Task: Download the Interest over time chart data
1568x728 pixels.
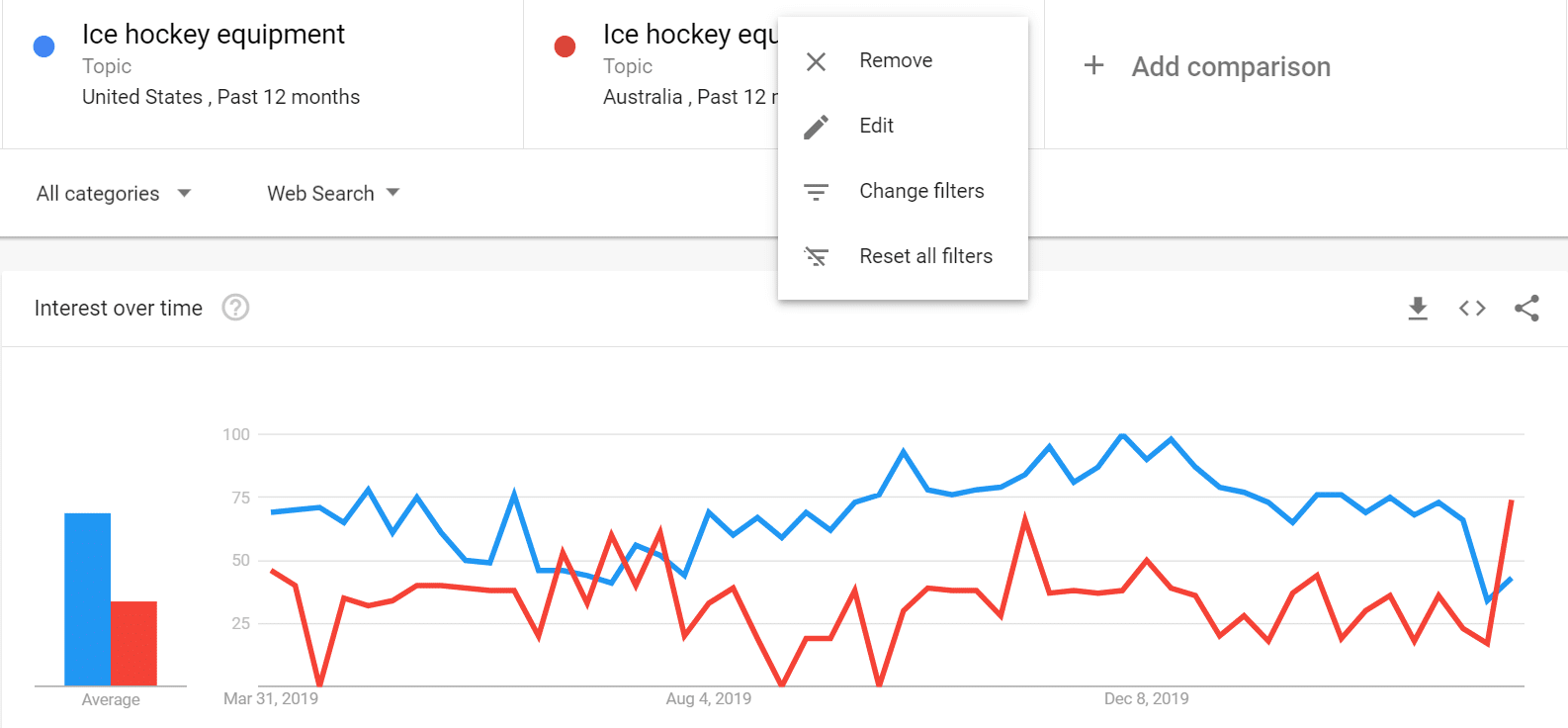Action: coord(1418,308)
